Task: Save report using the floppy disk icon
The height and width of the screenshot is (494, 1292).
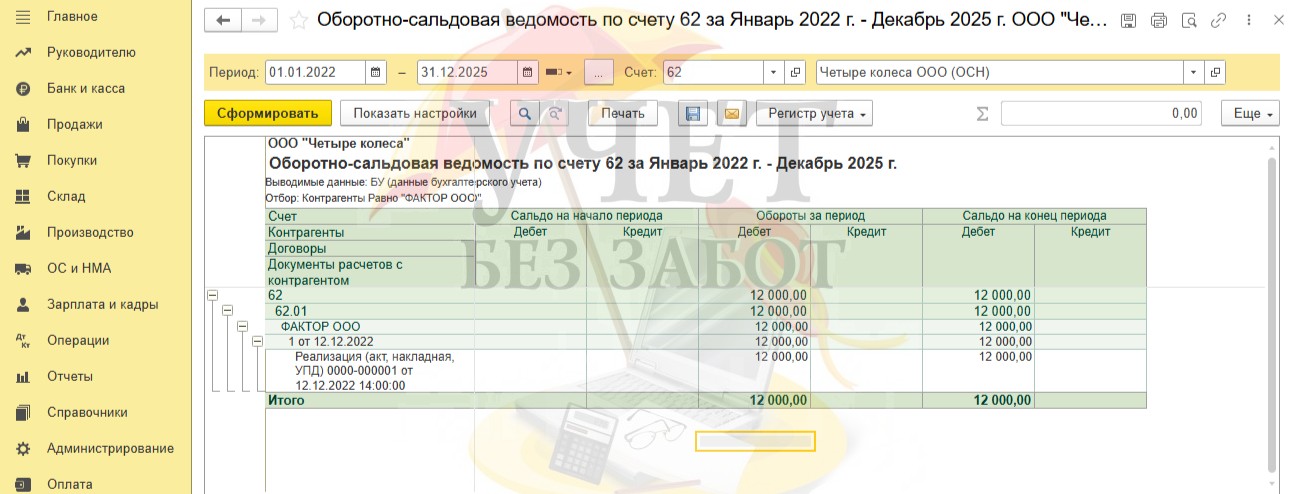Action: coord(692,114)
